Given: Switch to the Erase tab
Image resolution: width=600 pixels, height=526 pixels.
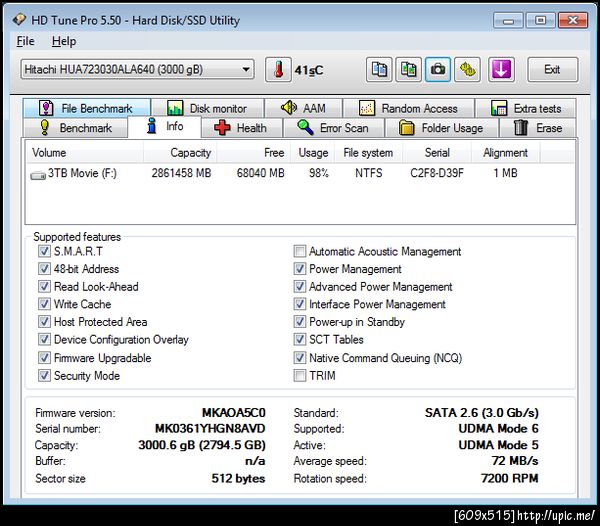Looking at the screenshot, I should coord(538,128).
